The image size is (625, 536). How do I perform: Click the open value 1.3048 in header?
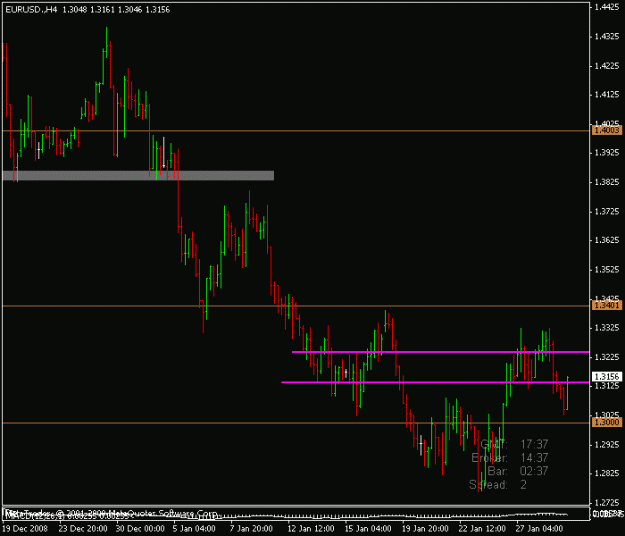click(x=75, y=10)
